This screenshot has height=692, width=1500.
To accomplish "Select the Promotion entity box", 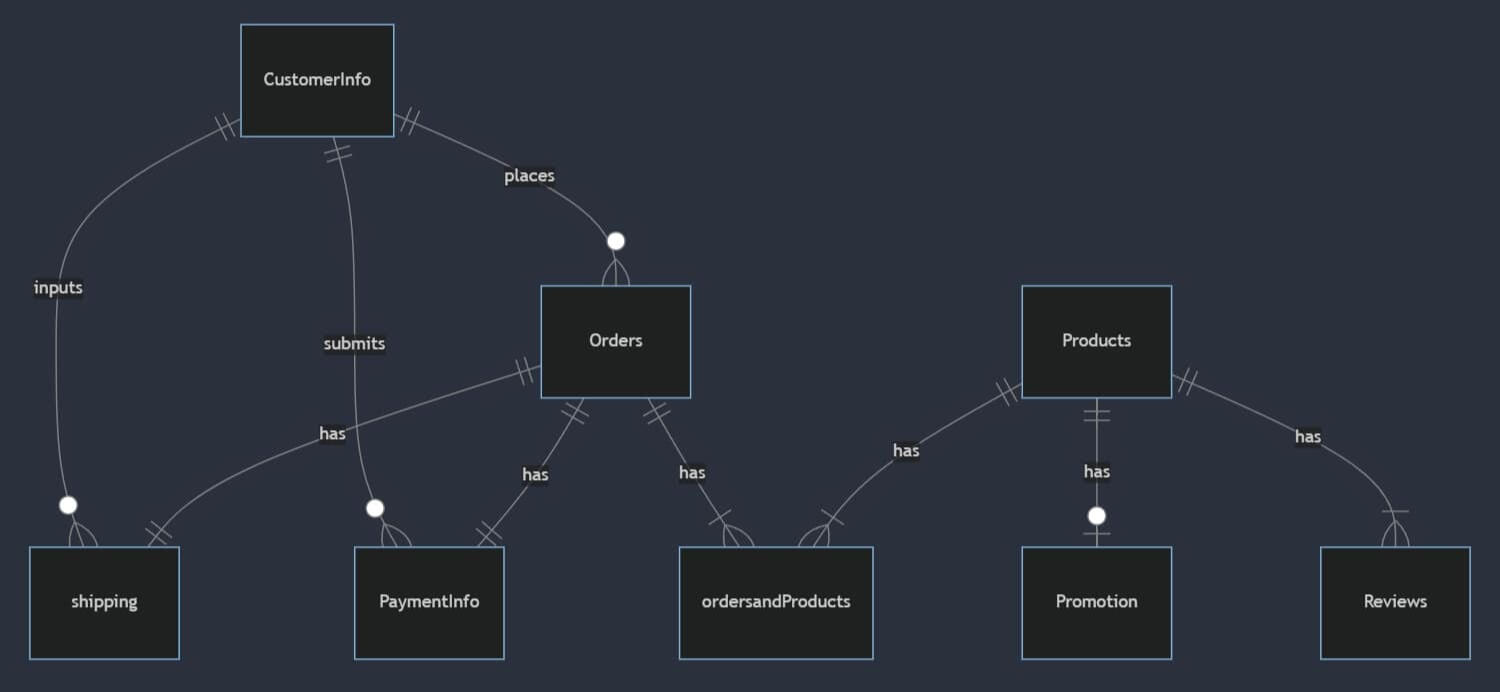I will [x=1096, y=602].
